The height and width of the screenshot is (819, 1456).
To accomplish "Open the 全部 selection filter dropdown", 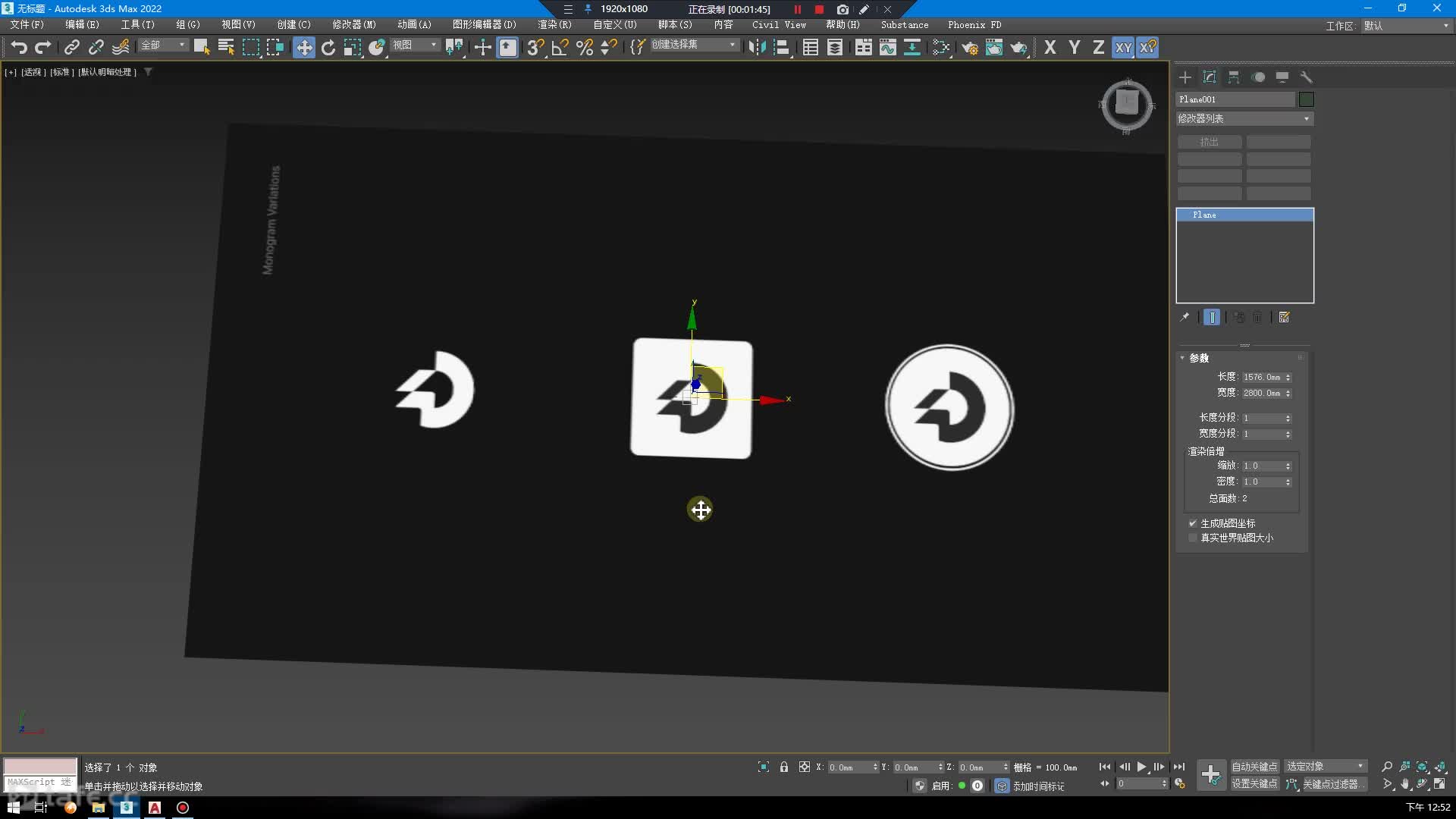I will point(163,45).
